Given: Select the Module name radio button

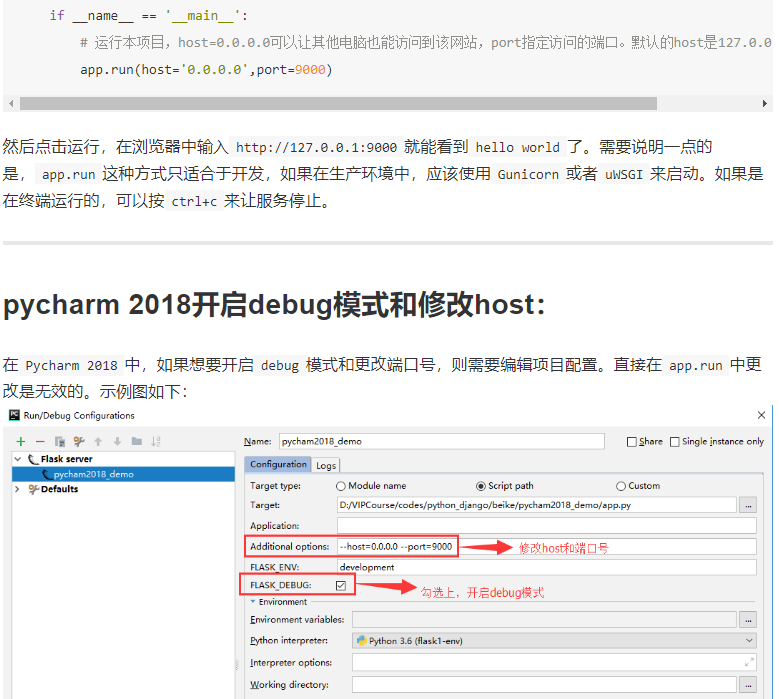Looking at the screenshot, I should (x=341, y=486).
